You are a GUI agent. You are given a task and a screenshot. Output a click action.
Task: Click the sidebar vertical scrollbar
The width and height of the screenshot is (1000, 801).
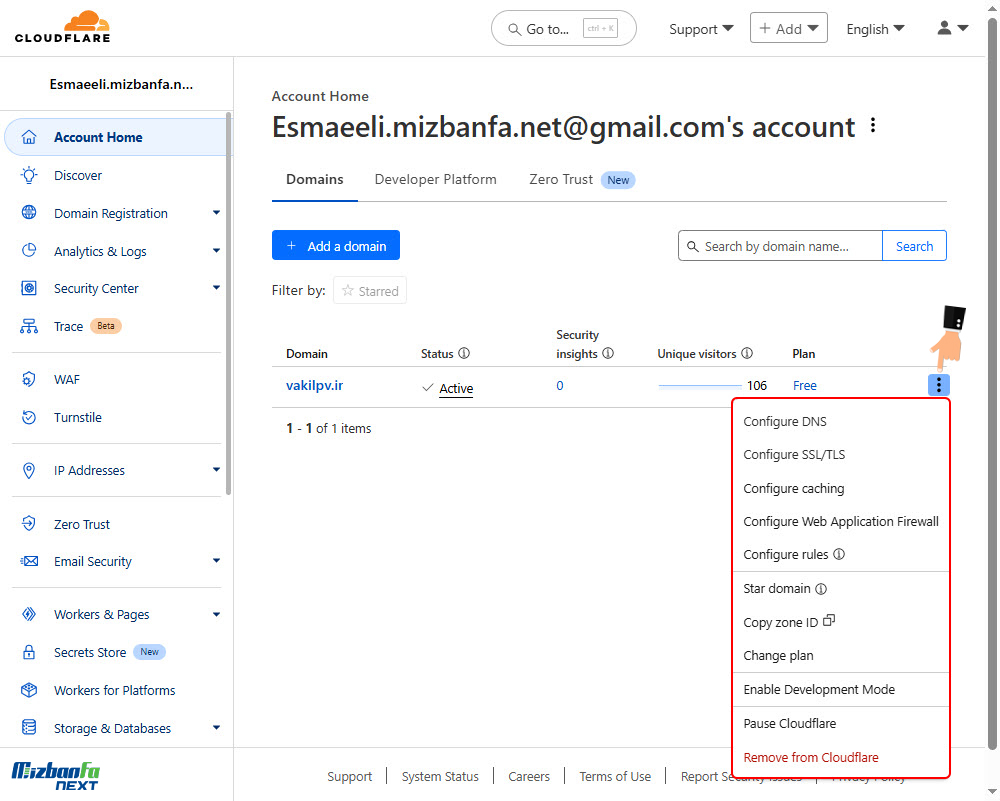pyautogui.click(x=228, y=304)
